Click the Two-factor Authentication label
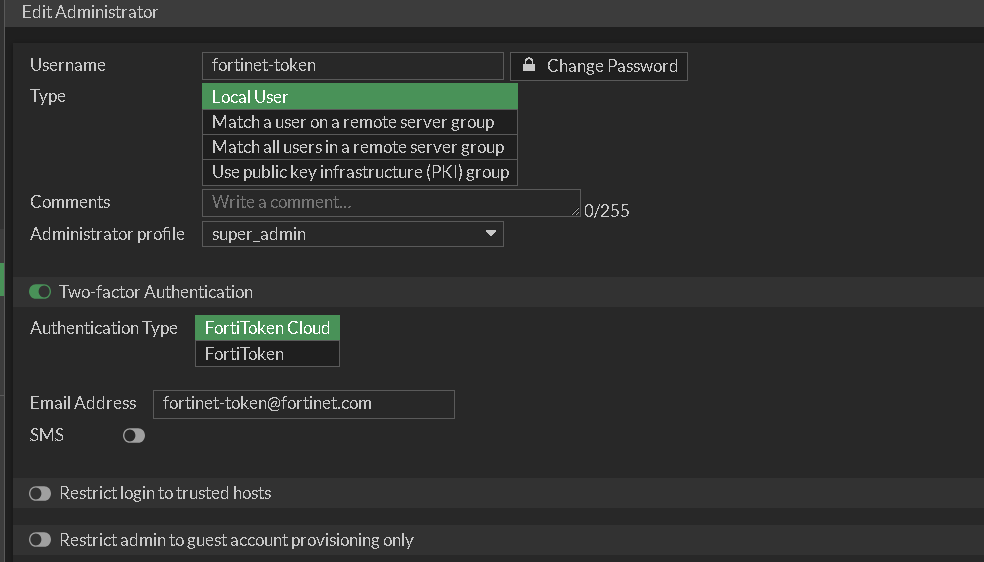The height and width of the screenshot is (562, 984). (156, 292)
